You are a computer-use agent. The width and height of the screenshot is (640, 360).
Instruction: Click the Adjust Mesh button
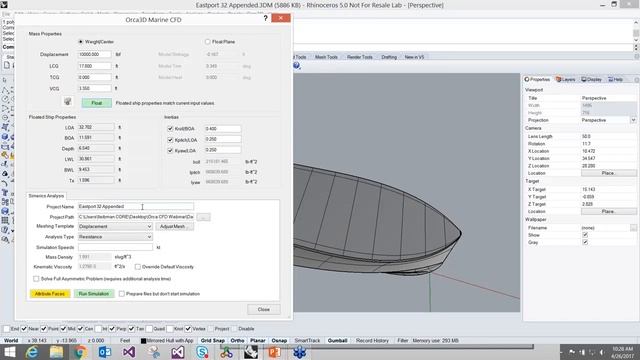(174, 226)
